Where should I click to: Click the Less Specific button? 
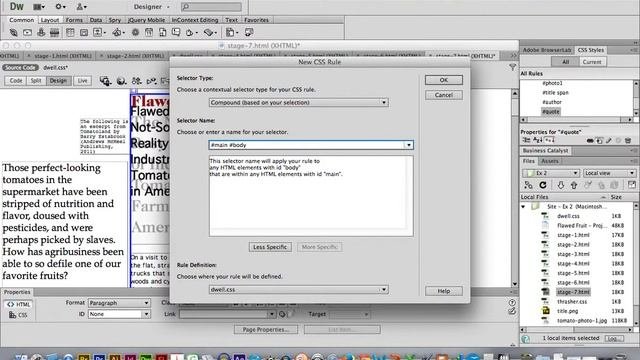(270, 247)
